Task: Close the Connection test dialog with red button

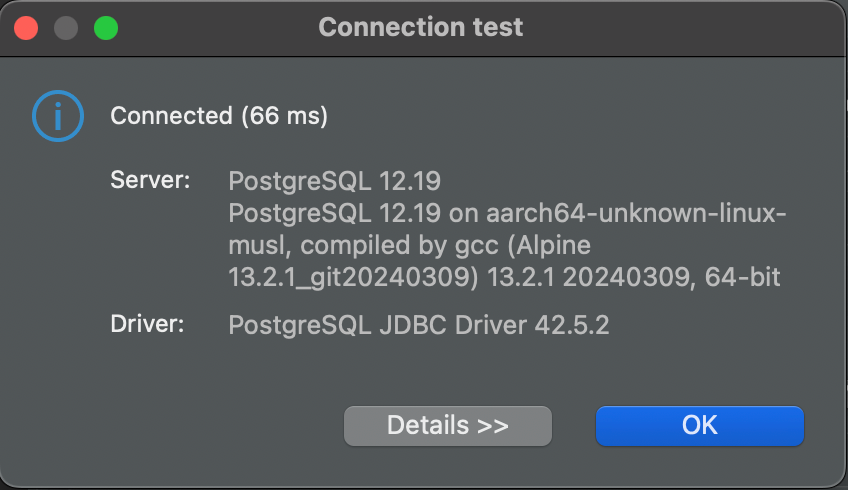Action: (26, 28)
